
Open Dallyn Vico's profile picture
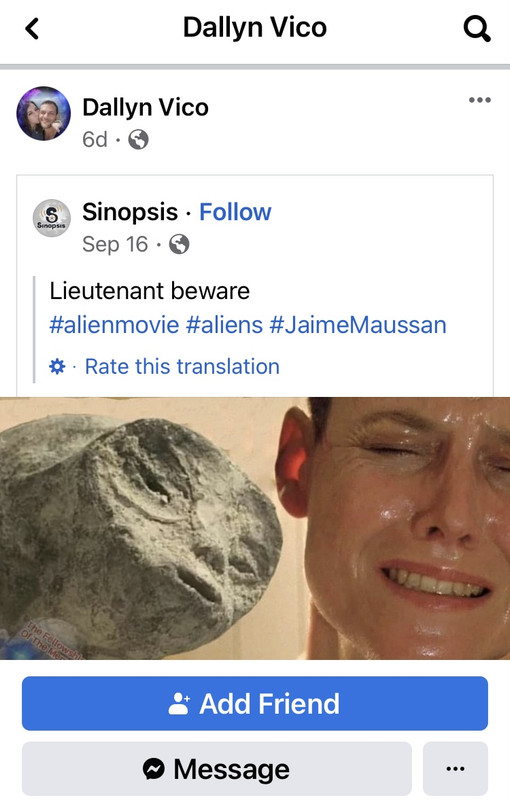(x=43, y=113)
